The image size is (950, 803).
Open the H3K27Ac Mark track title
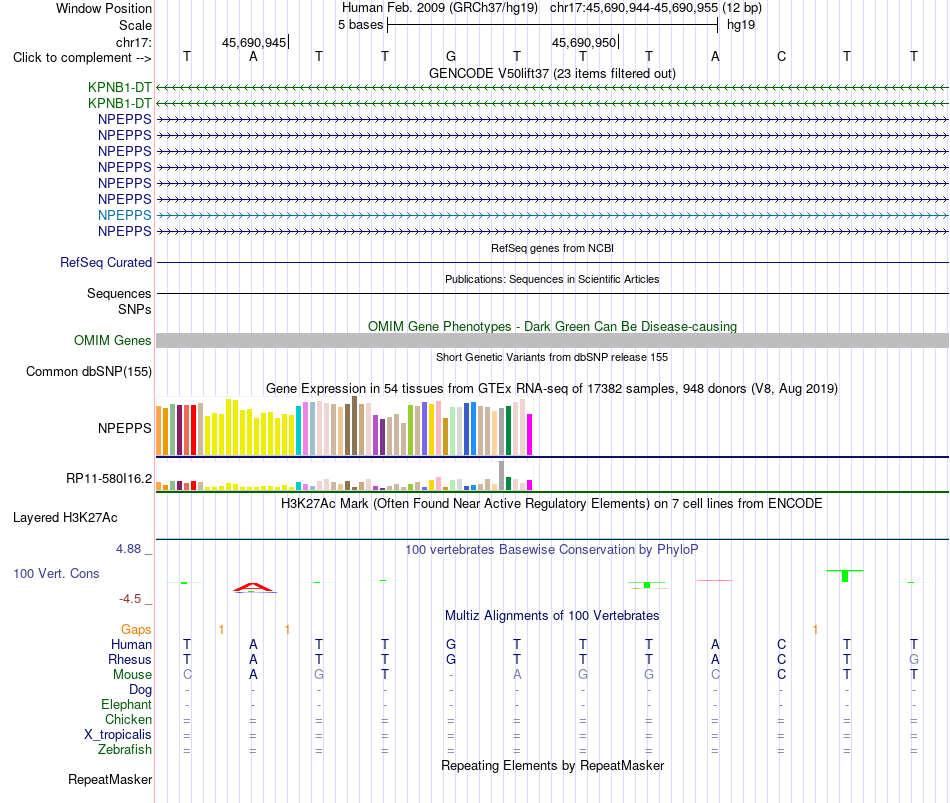(552, 504)
